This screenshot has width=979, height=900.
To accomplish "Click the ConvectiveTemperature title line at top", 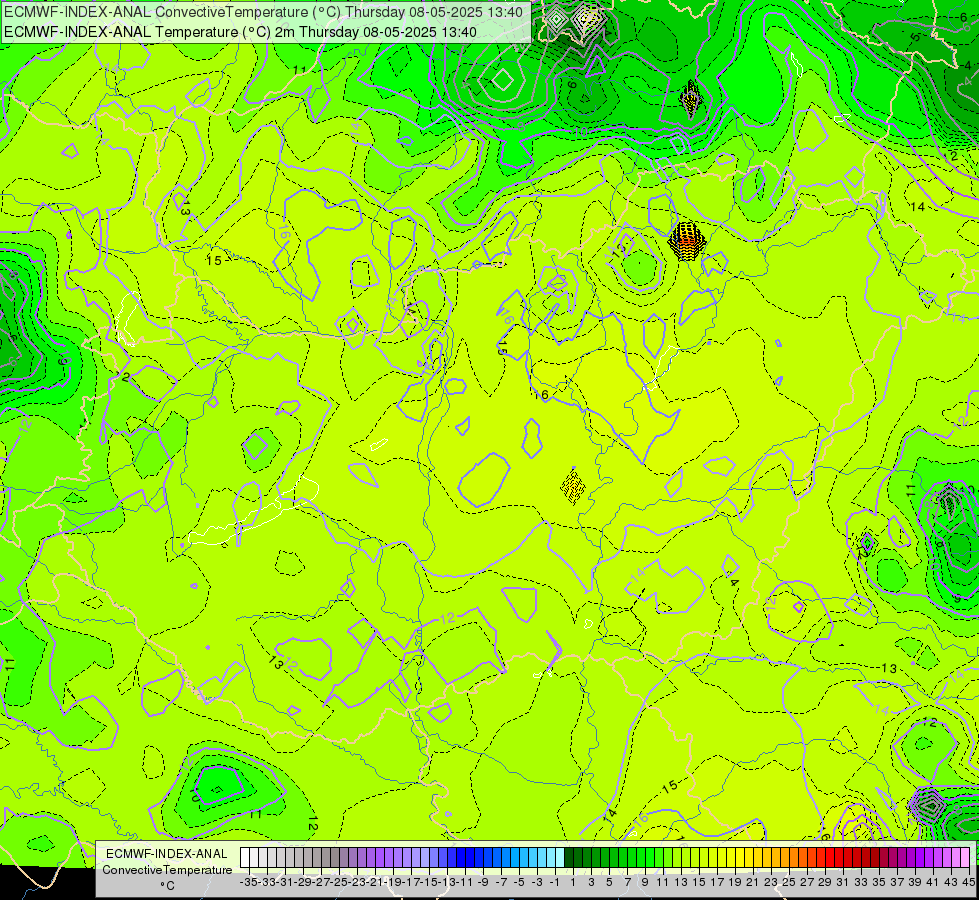I will click(263, 12).
